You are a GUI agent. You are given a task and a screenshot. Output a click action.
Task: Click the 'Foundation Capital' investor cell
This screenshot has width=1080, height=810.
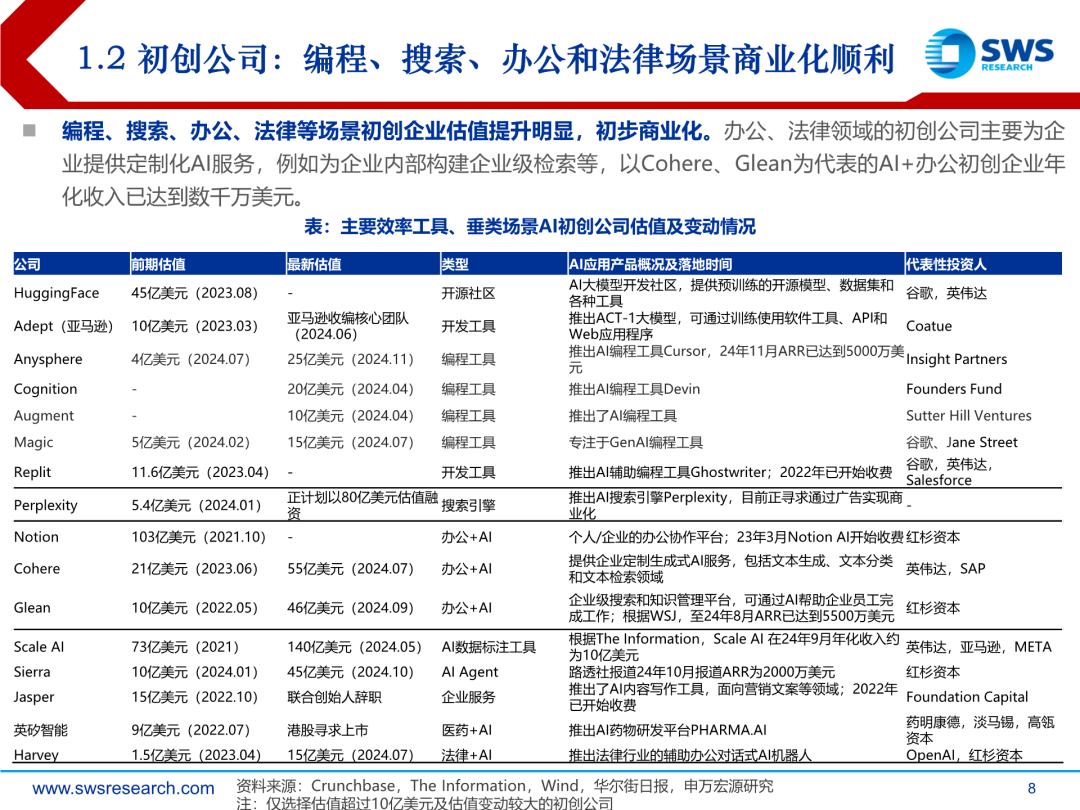point(967,697)
